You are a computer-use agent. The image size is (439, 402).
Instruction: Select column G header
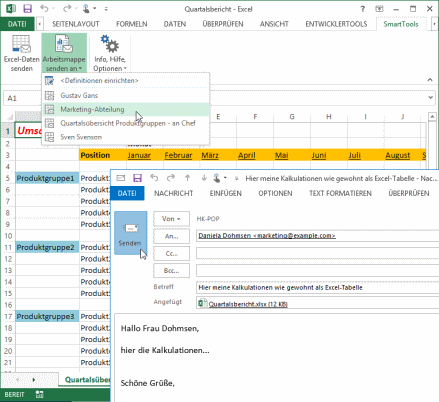292,117
